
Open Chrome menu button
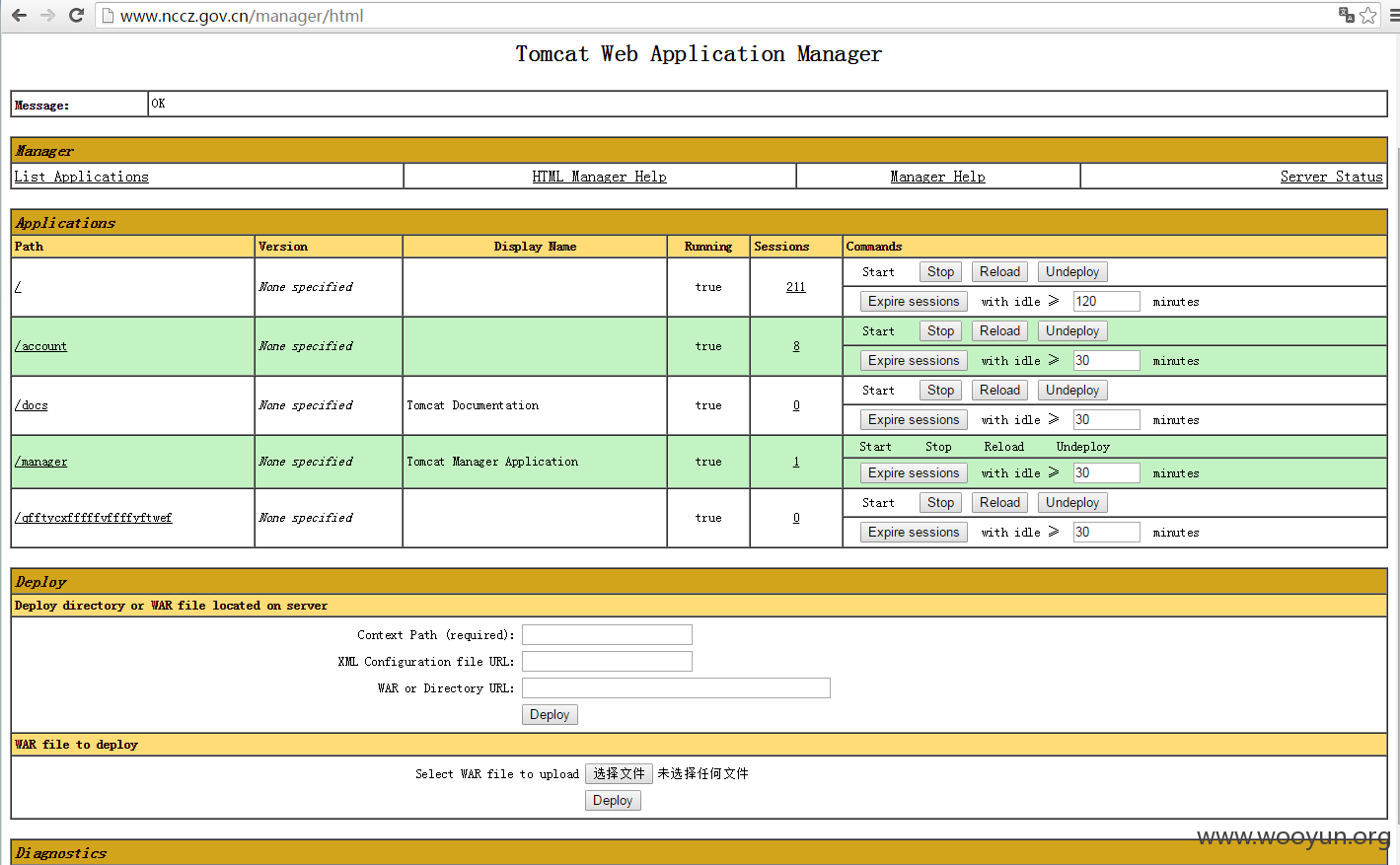[x=1393, y=15]
